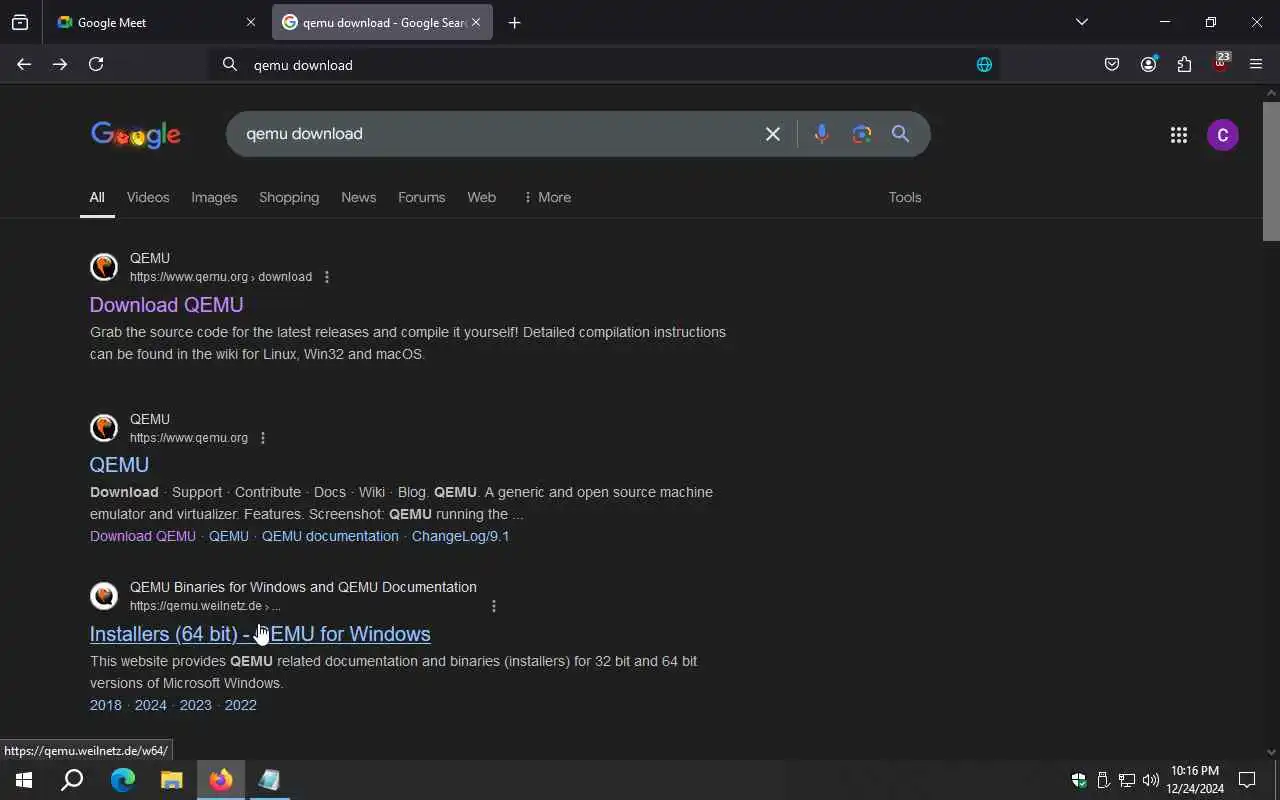Open the Extensions puzzle icon
Viewport: 1280px width, 800px height.
coord(1184,64)
